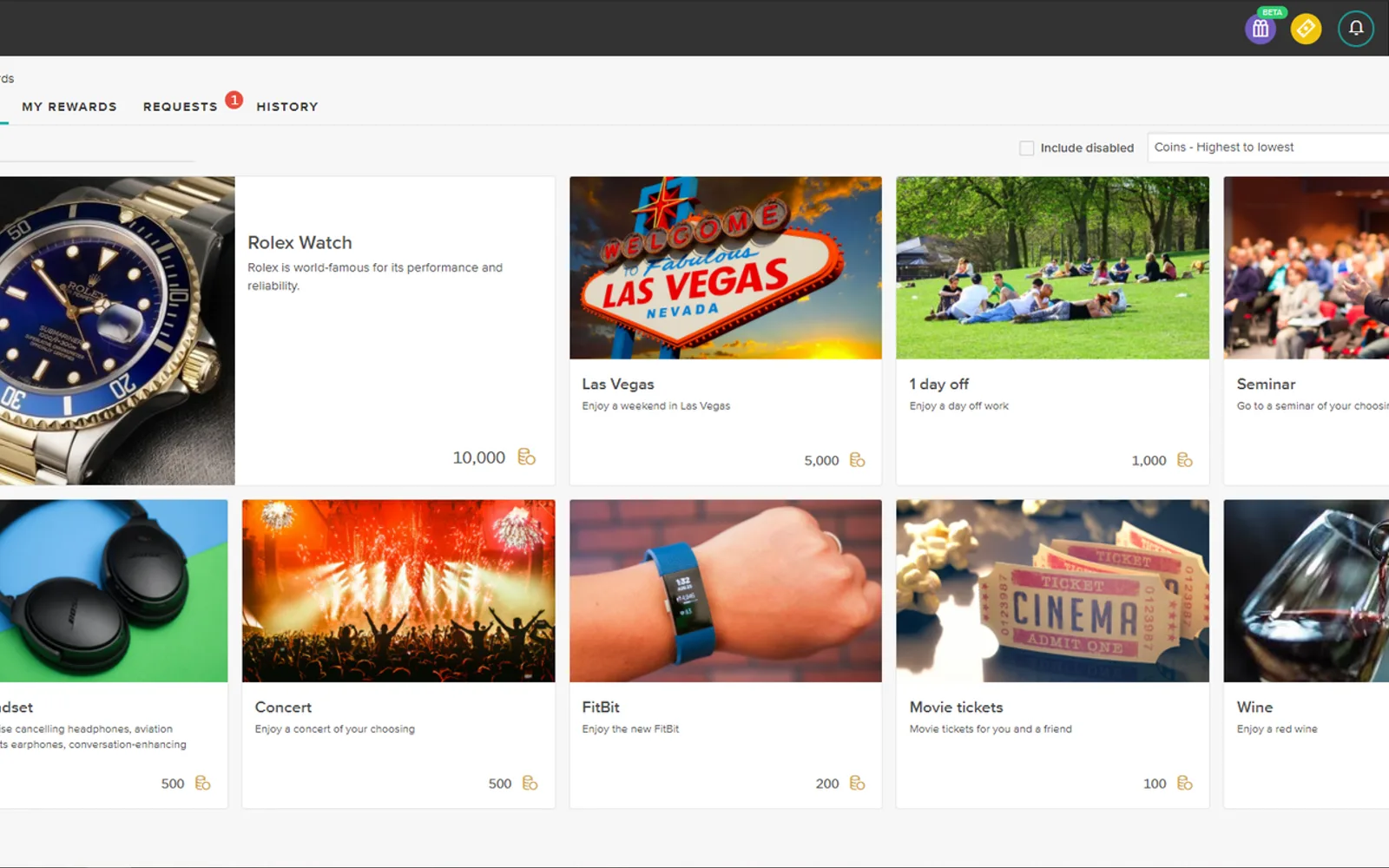Click 'Movie tickets for you and a friend' text
The image size is (1389, 868).
pyautogui.click(x=991, y=729)
